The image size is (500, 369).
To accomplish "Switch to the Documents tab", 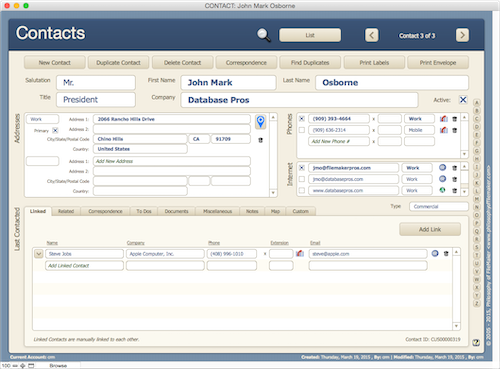I will point(176,211).
